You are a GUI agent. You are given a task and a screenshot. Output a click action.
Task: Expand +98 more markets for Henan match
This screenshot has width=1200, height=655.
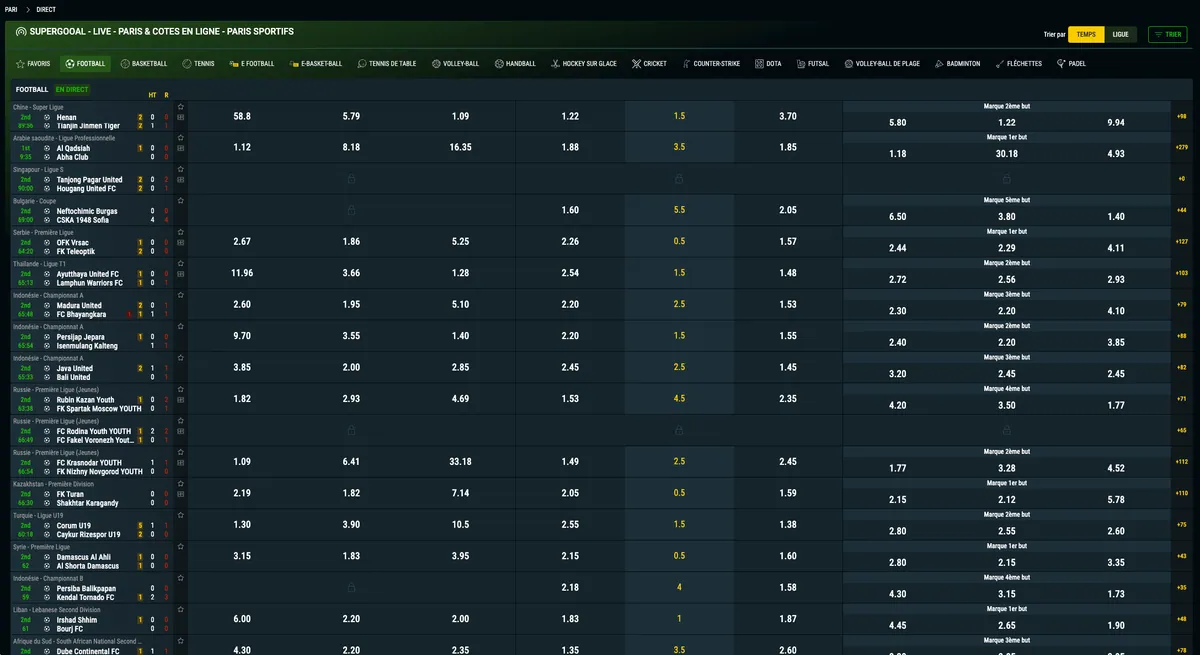(1182, 116)
